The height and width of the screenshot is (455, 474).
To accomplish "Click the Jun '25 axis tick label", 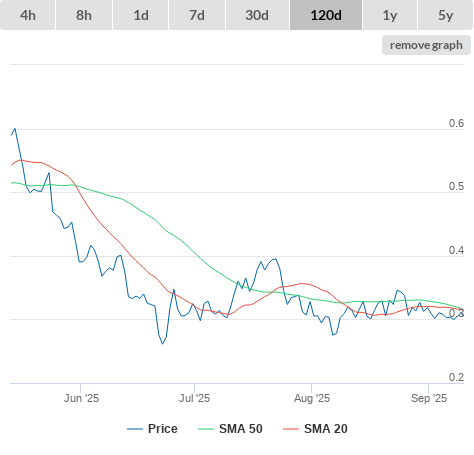I will (x=81, y=398).
